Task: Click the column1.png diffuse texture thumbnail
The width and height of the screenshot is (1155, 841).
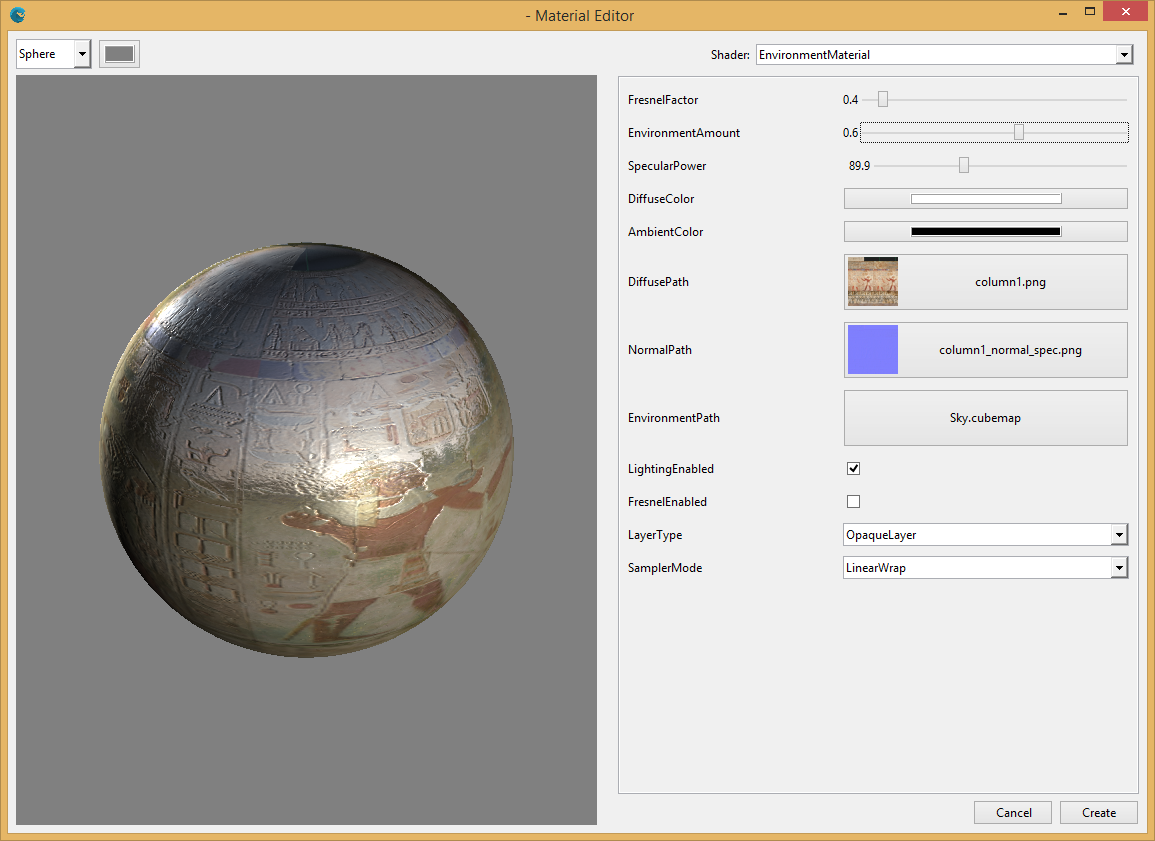Action: (x=873, y=282)
